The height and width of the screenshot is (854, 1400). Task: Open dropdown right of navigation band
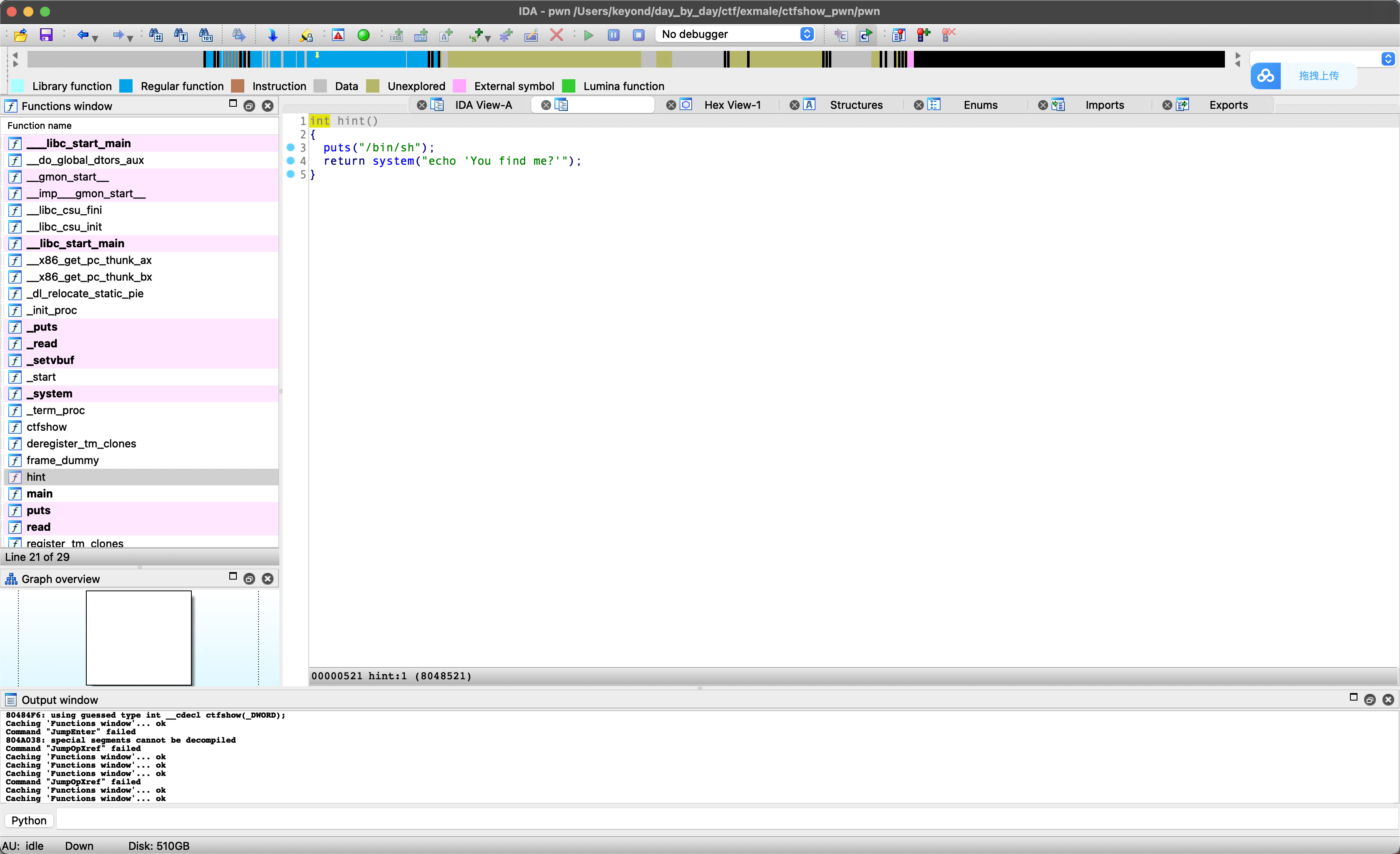point(1387,58)
